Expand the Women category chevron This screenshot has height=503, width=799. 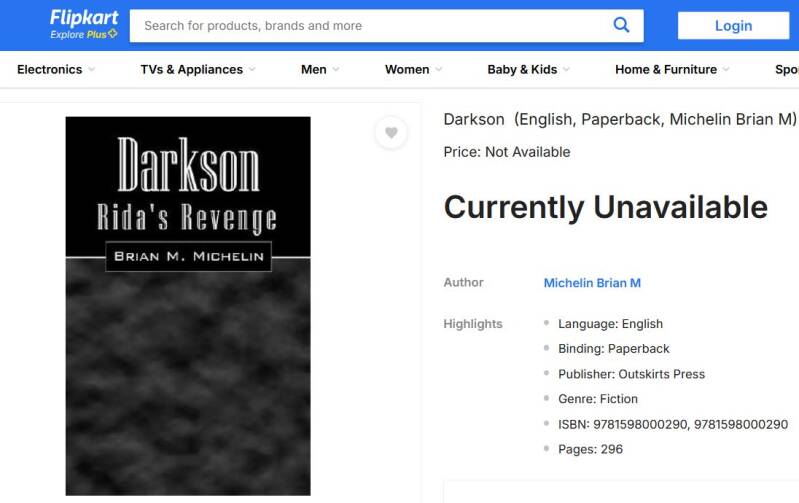[439, 69]
